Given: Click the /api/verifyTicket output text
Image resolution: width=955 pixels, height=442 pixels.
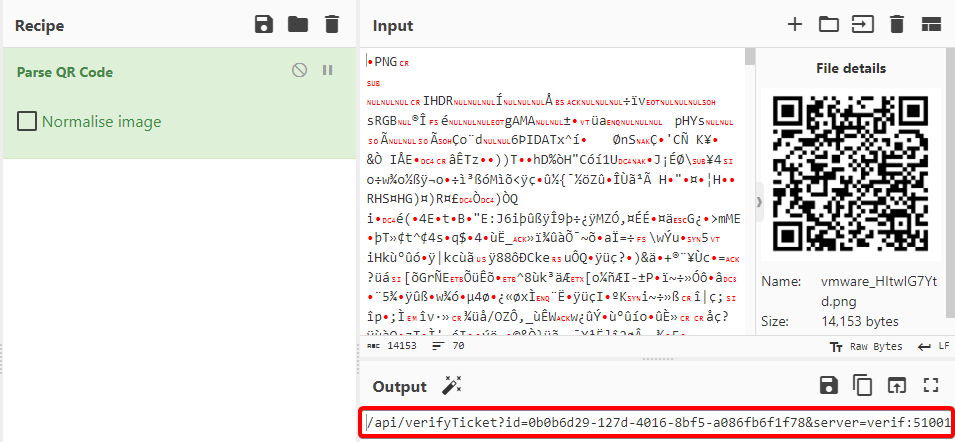Looking at the screenshot, I should [x=658, y=421].
